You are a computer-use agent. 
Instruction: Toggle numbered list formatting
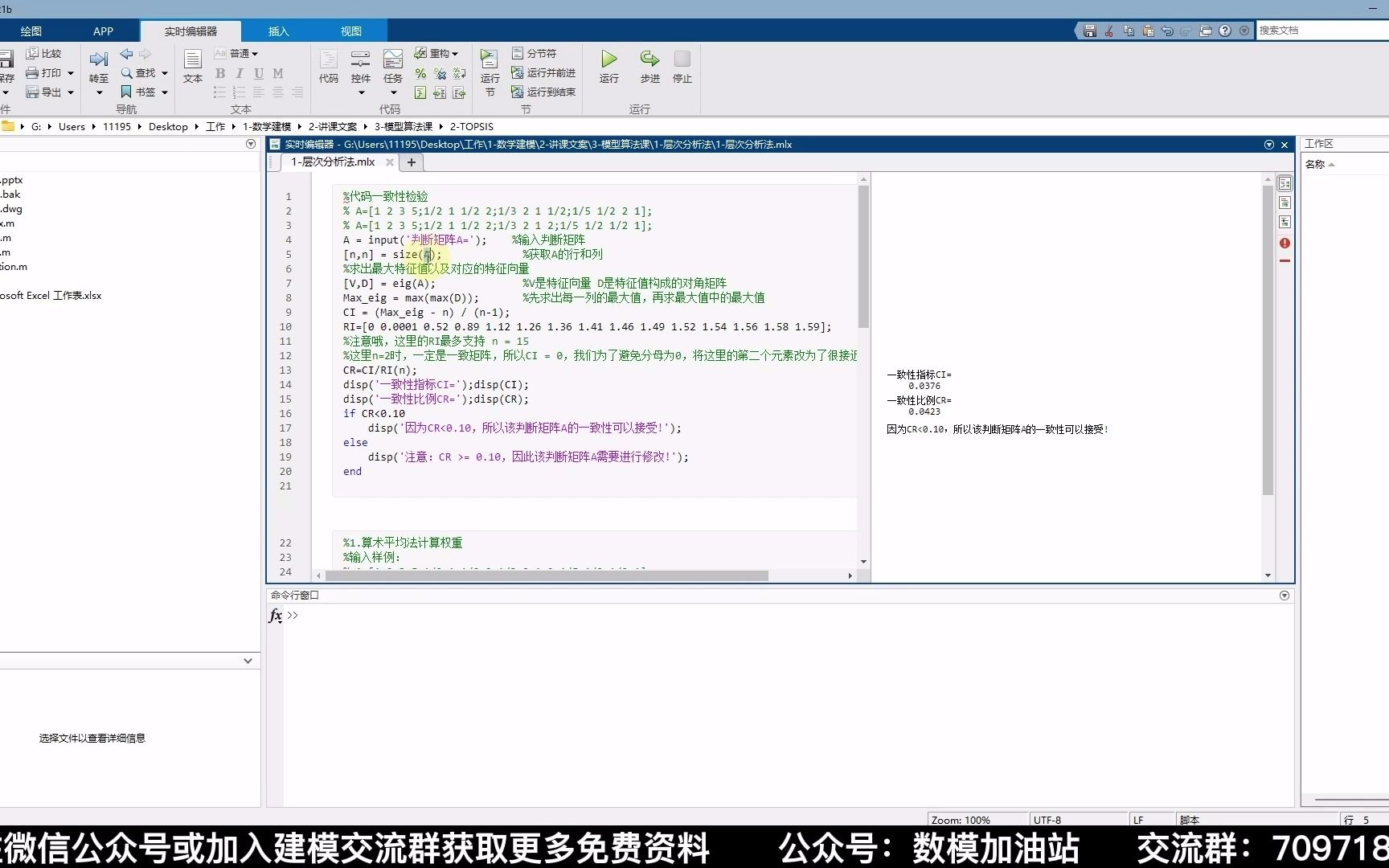240,92
